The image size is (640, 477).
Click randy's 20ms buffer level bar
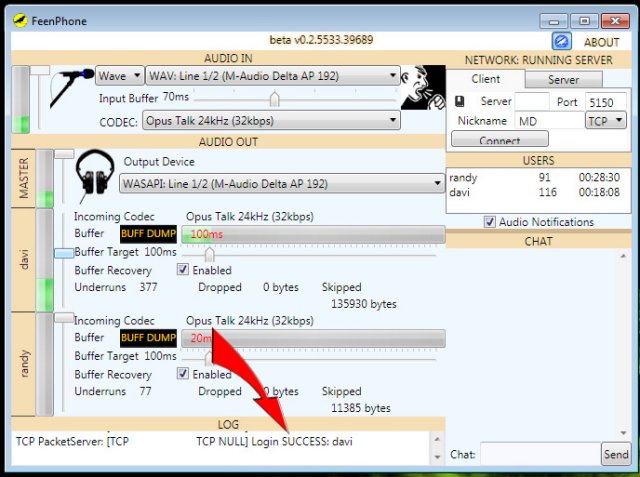(313, 338)
